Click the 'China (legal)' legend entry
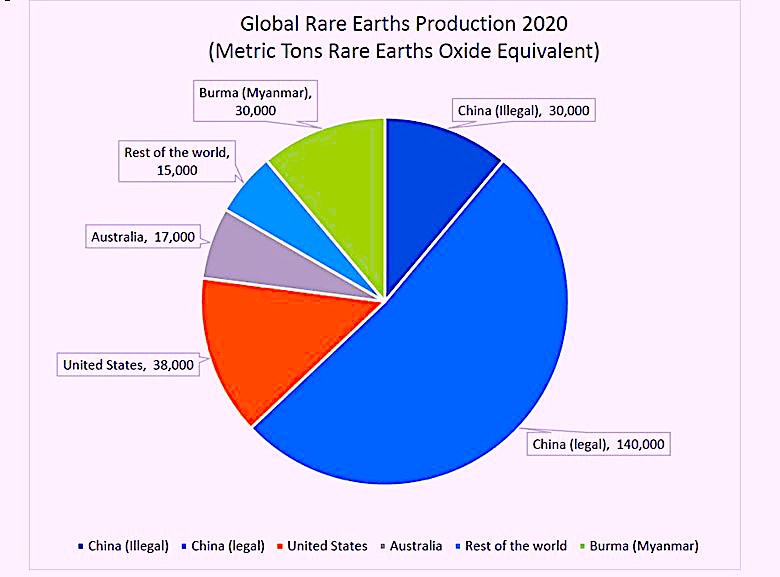This screenshot has height=577, width=780. pyautogui.click(x=223, y=546)
